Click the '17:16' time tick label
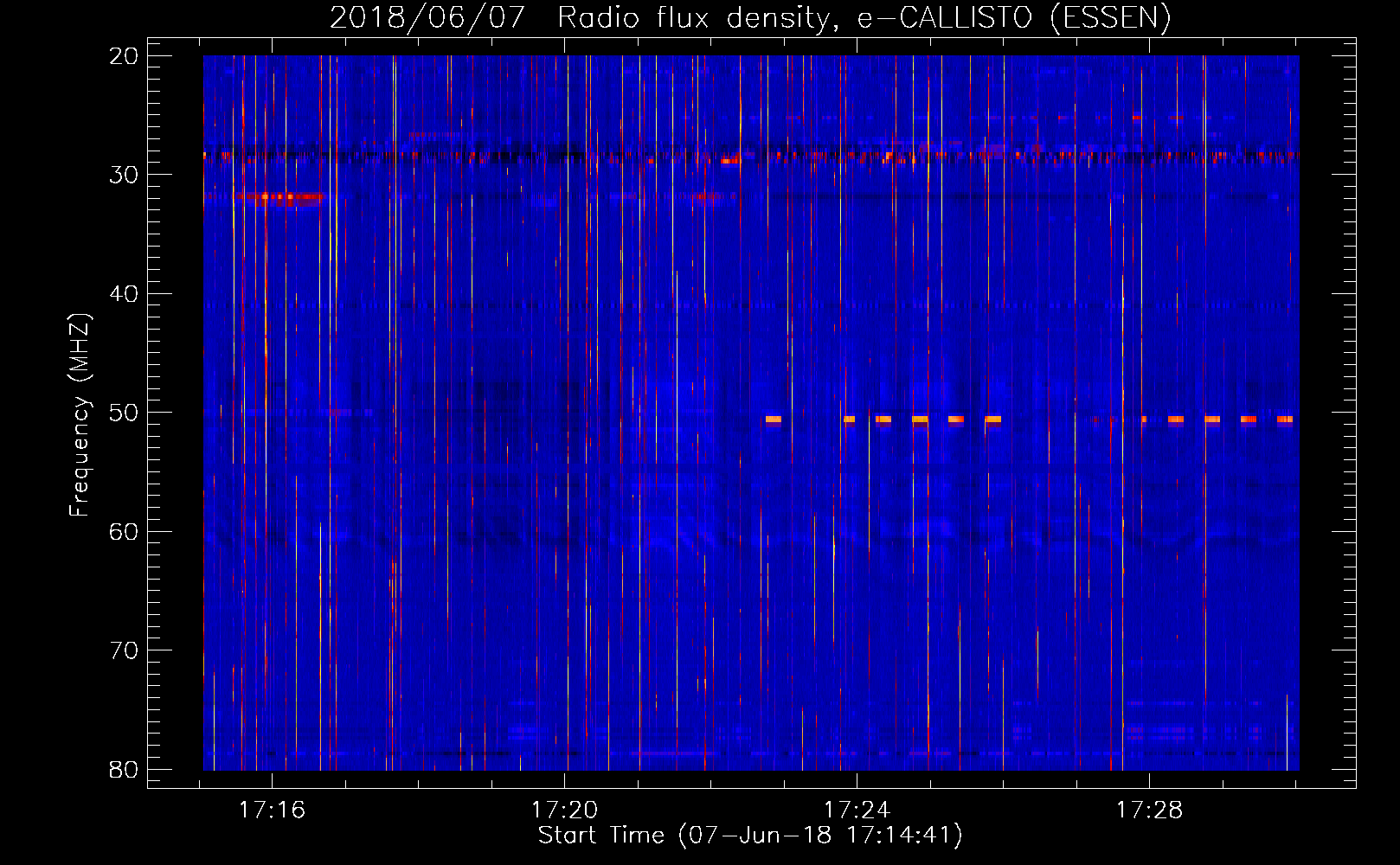Image resolution: width=1400 pixels, height=865 pixels. 273,811
